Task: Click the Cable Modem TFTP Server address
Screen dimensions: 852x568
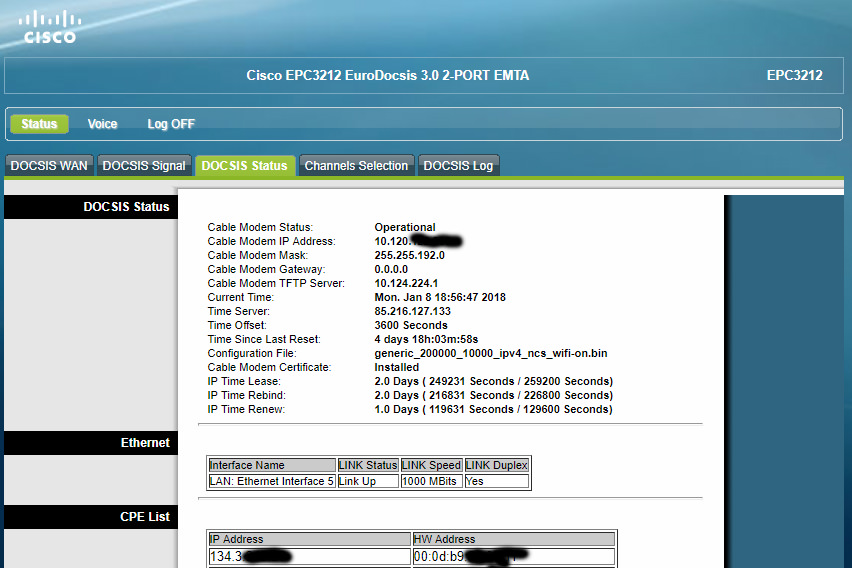Action: 406,283
